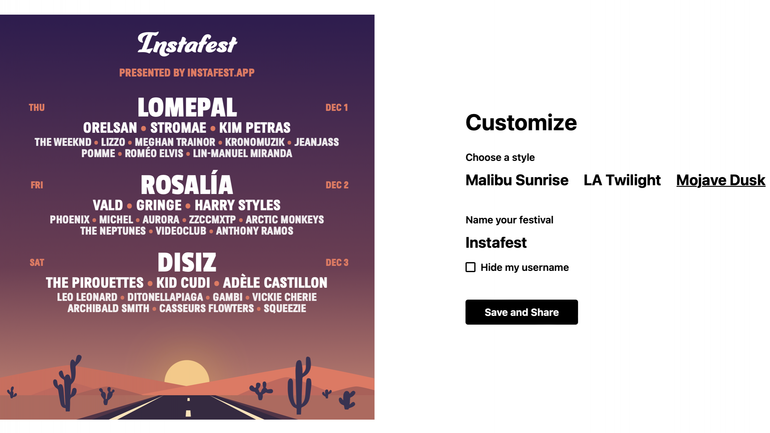Click the ROSALÍA headliner name
Screen dimensions: 770x433
tap(187, 185)
